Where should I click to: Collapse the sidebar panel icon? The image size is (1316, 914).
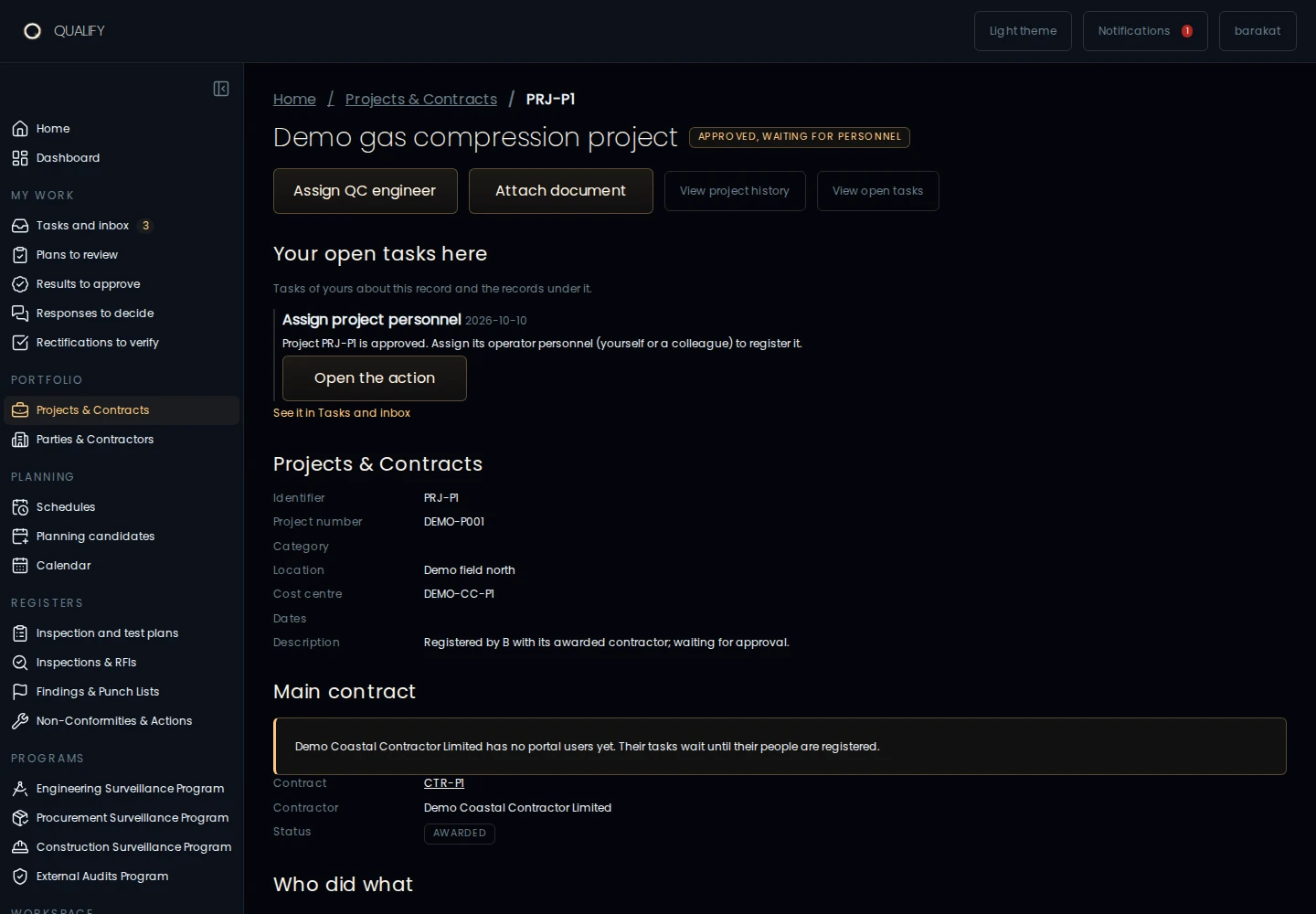(x=221, y=89)
